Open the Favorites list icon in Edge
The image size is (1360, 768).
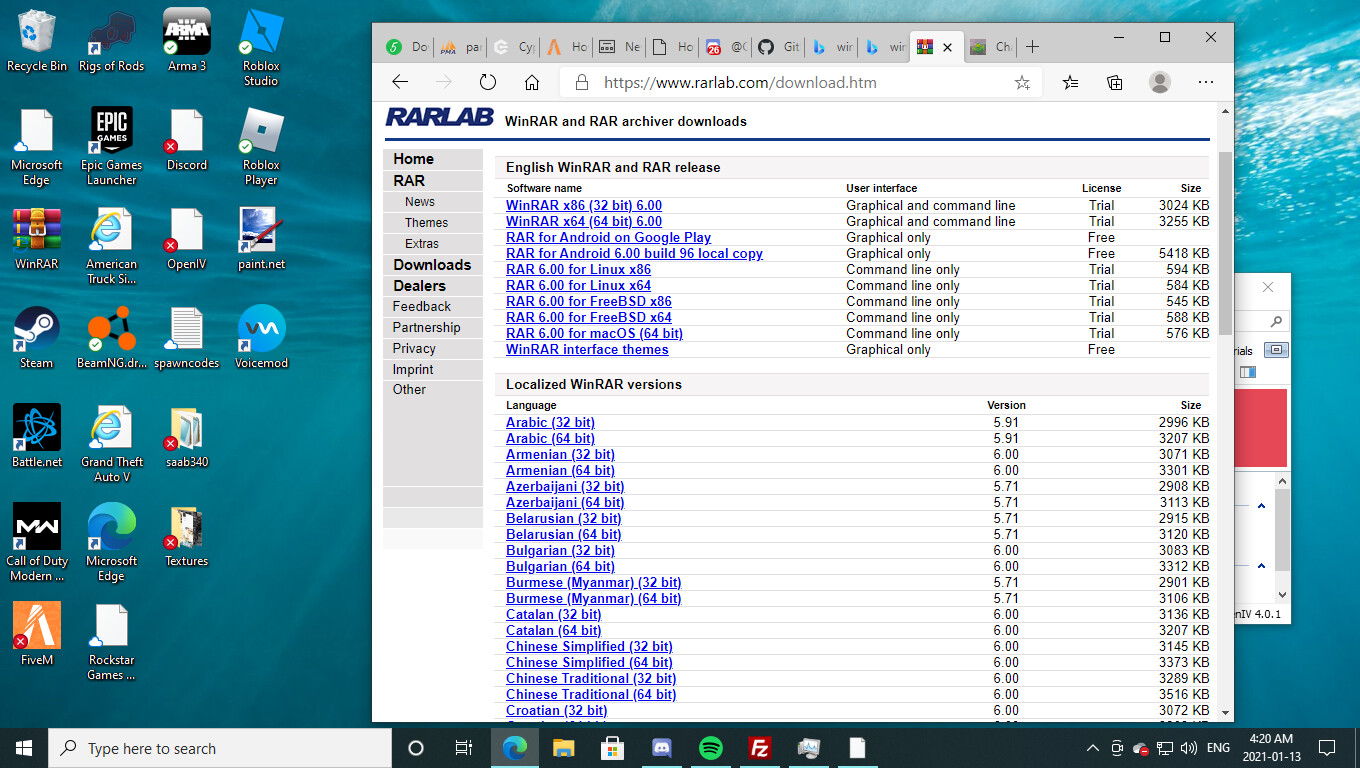[x=1070, y=83]
